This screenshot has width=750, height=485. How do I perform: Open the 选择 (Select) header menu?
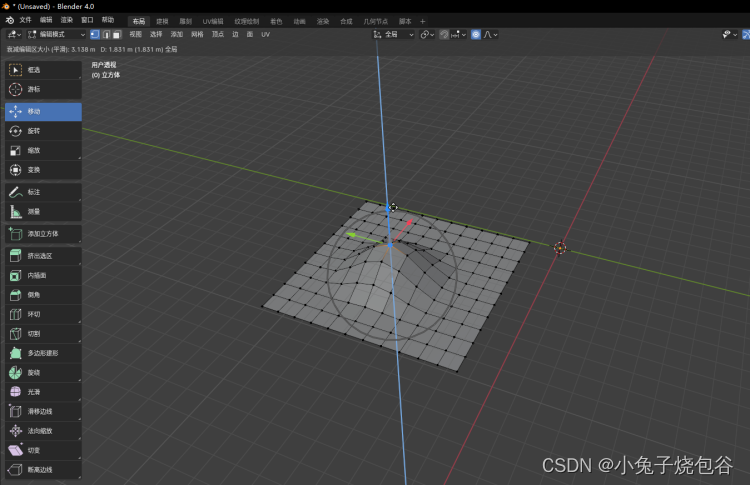click(x=156, y=34)
